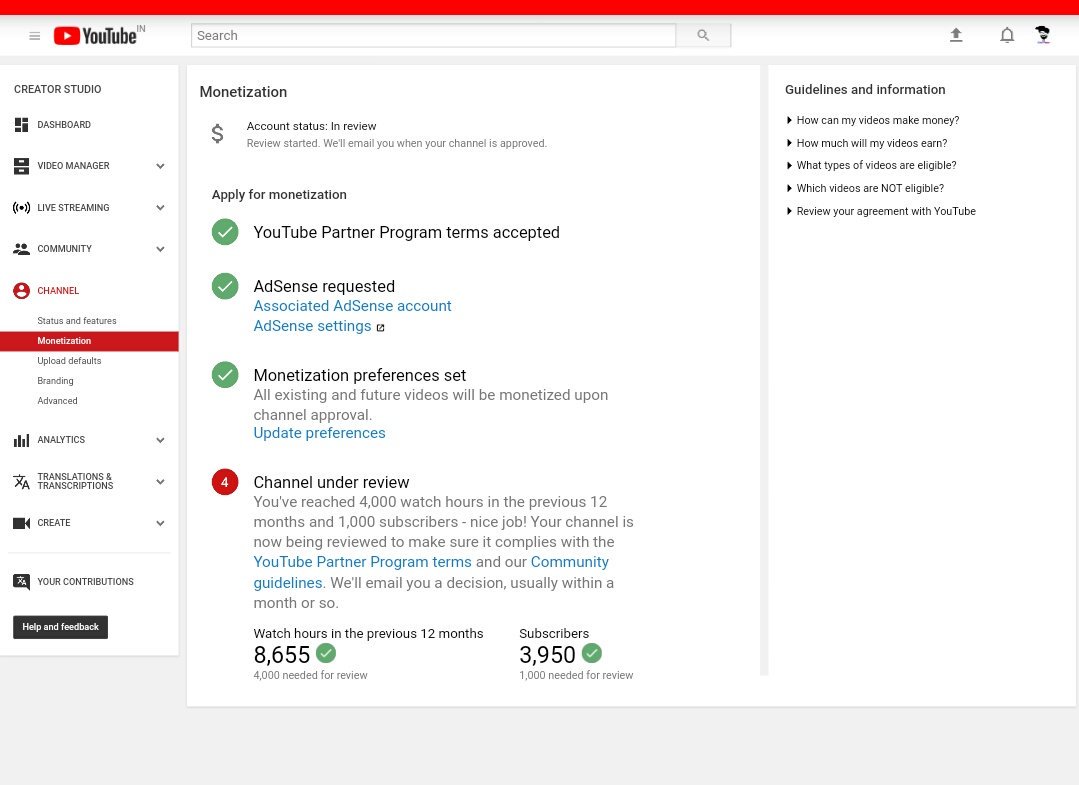
Task: Expand the Create chevron
Action: (x=160, y=524)
